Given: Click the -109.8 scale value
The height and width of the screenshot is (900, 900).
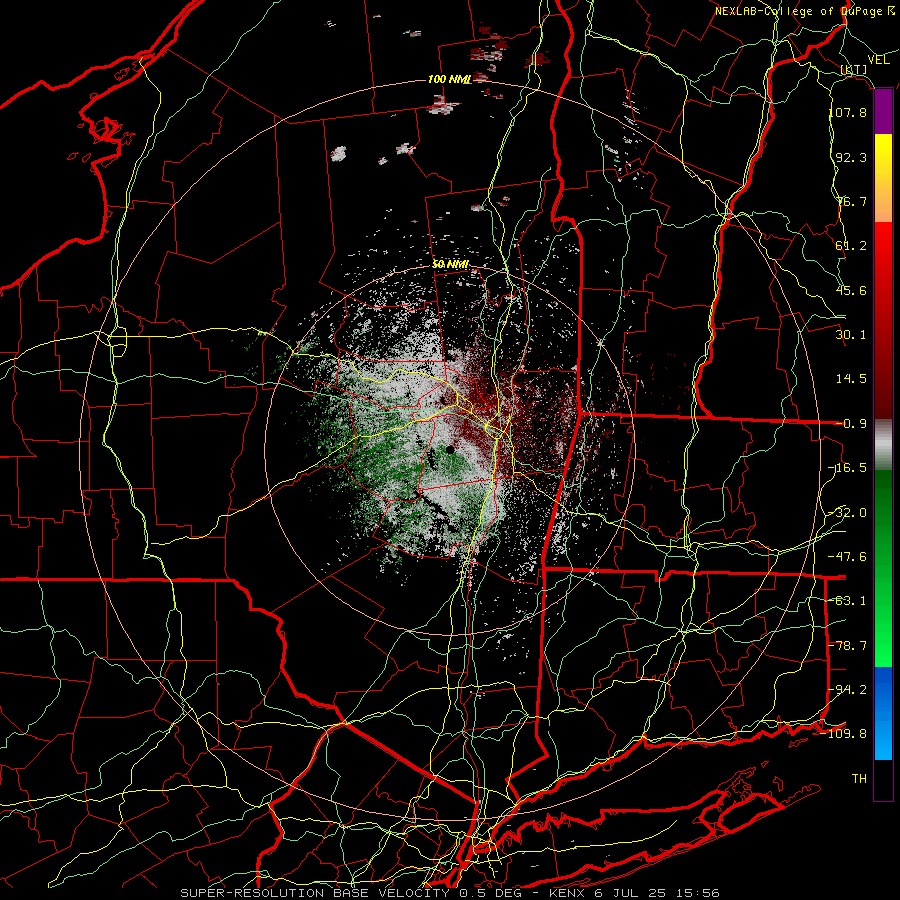Looking at the screenshot, I should pyautogui.click(x=845, y=734).
